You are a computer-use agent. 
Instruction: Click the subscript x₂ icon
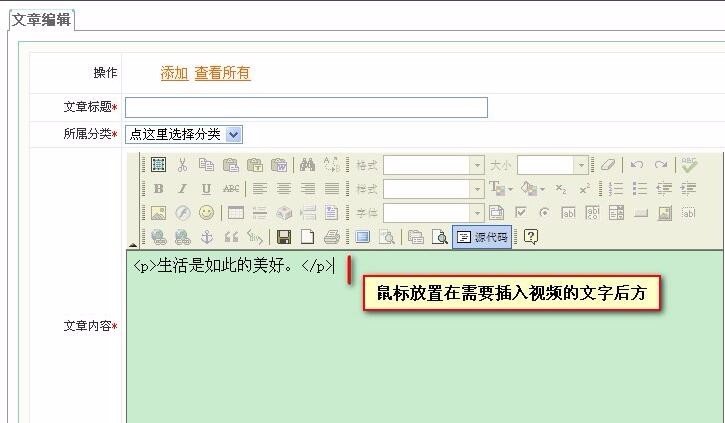(561, 189)
